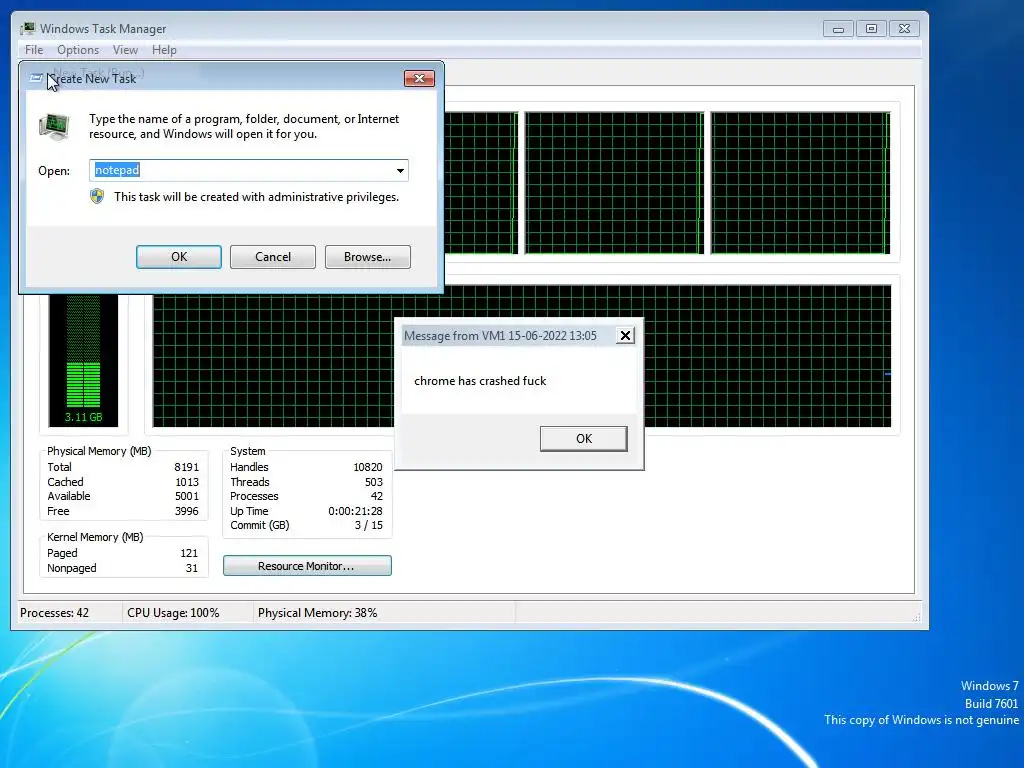Screen dimensions: 1024x768
Task: Click the Total physical memory value 8191
Action: coord(186,467)
